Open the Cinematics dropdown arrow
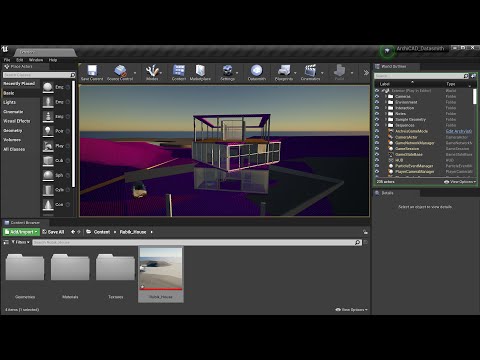This screenshot has width=480, height=360. [322, 73]
